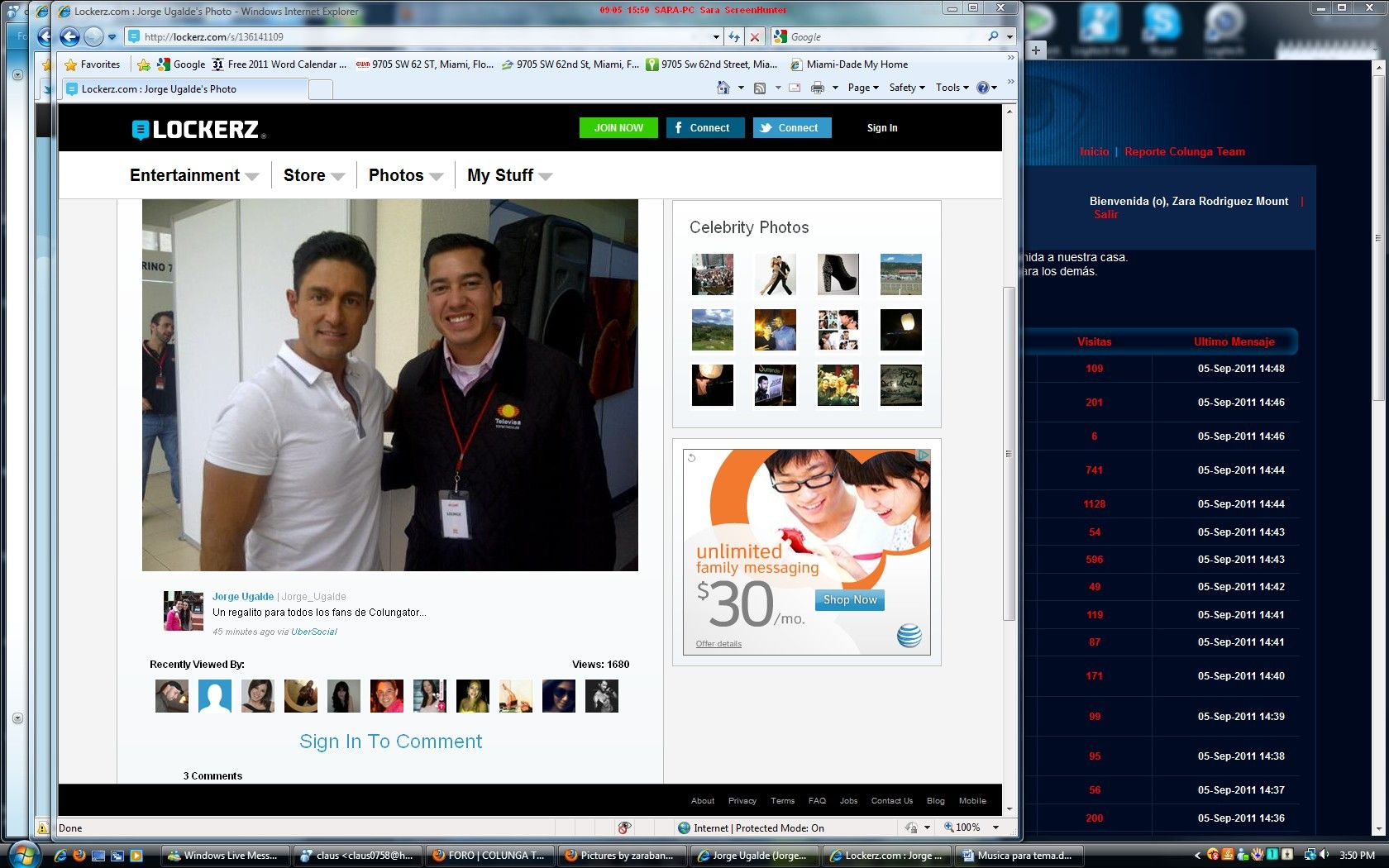Click the IE Back navigation button

click(x=69, y=36)
